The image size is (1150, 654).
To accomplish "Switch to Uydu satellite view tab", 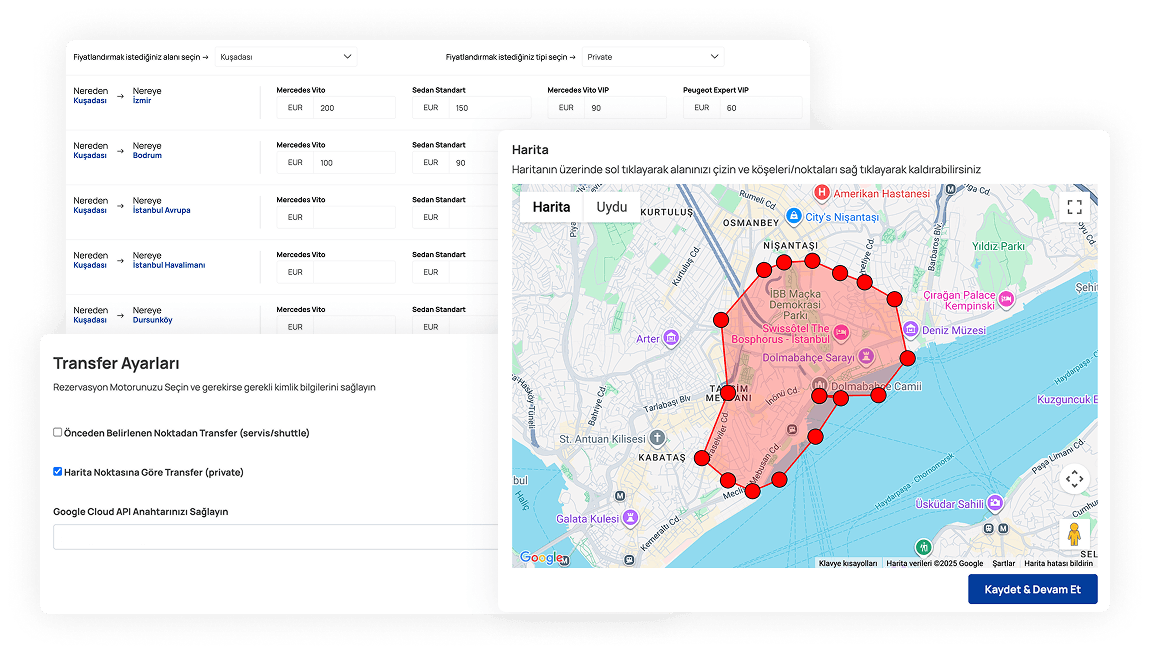I will pos(612,207).
